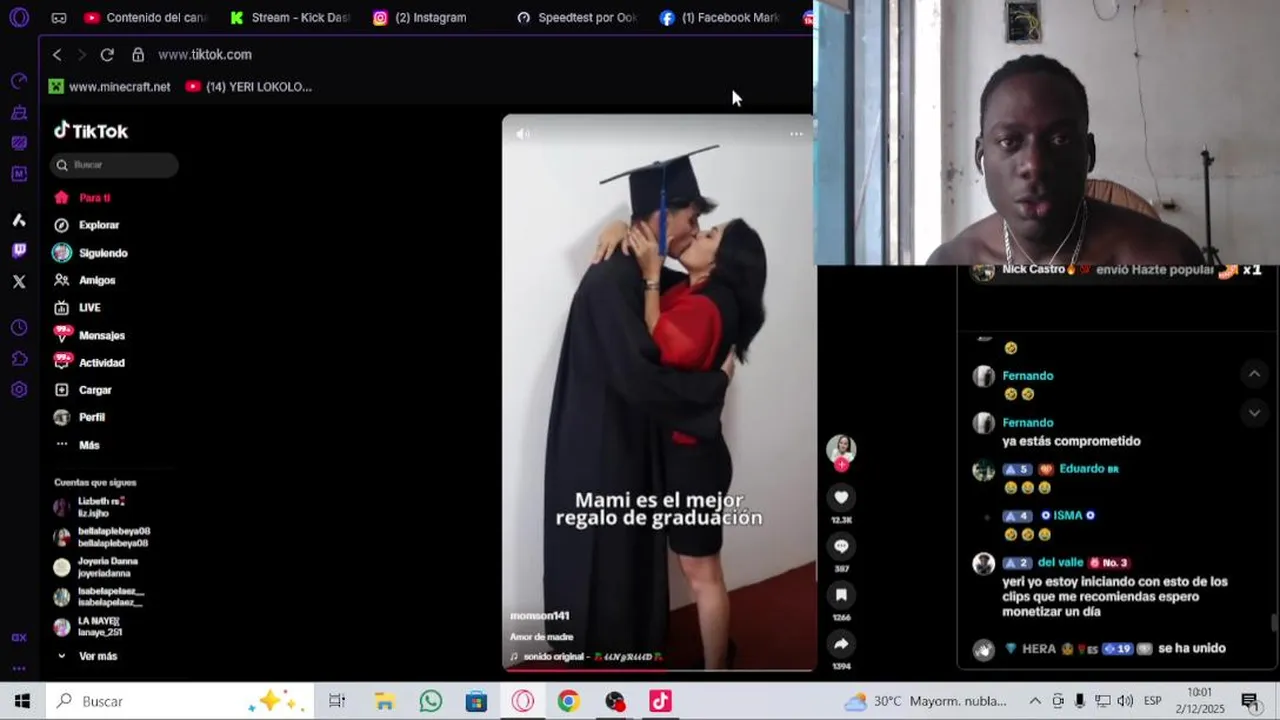Screen dimensions: 1280x720
Task: Click the TikTok logo
Action: pos(91,131)
